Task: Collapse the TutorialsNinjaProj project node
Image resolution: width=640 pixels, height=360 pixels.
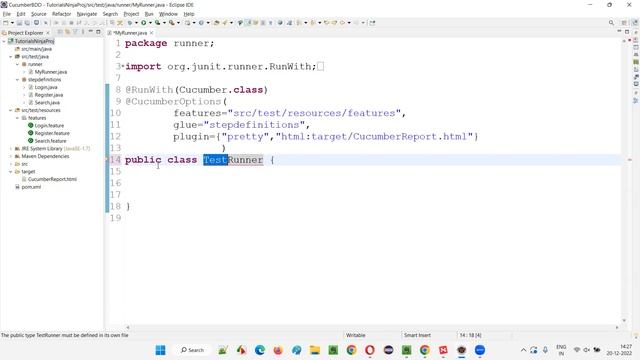Action: [4, 41]
